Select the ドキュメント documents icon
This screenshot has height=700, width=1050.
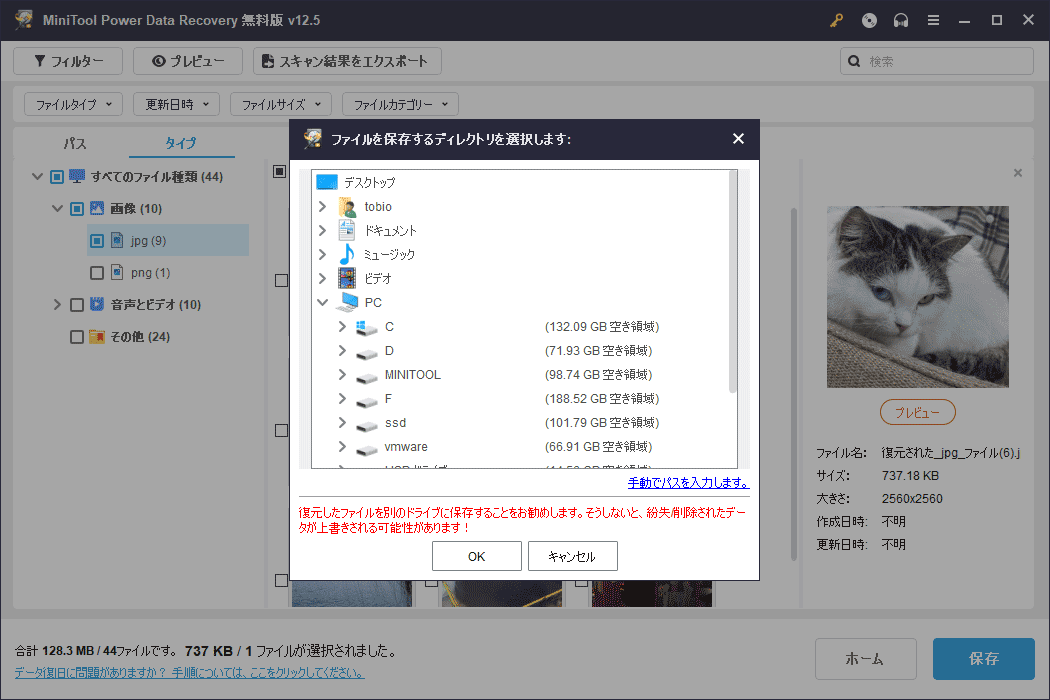click(347, 230)
